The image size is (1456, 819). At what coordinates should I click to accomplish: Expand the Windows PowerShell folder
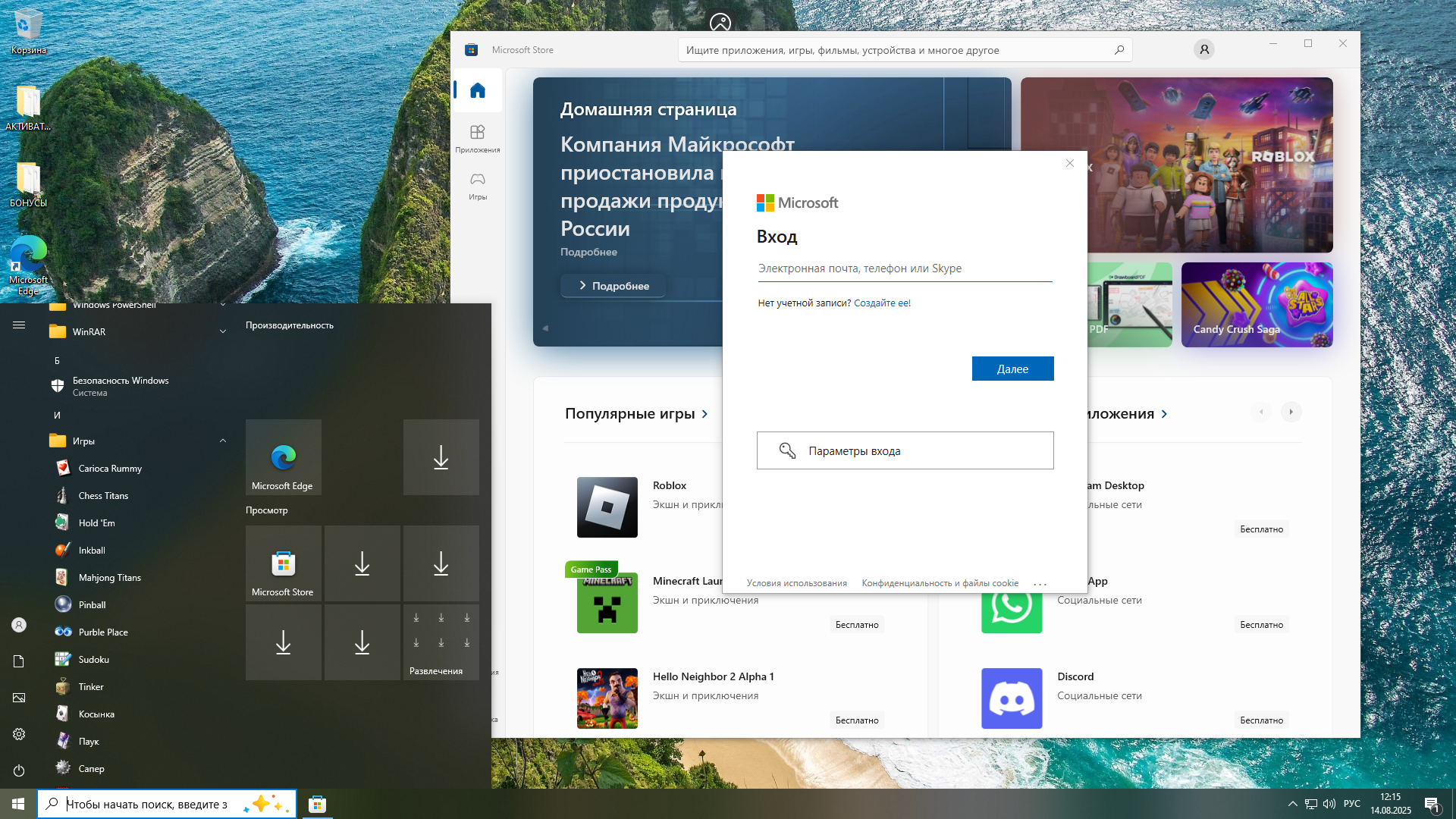pos(223,306)
